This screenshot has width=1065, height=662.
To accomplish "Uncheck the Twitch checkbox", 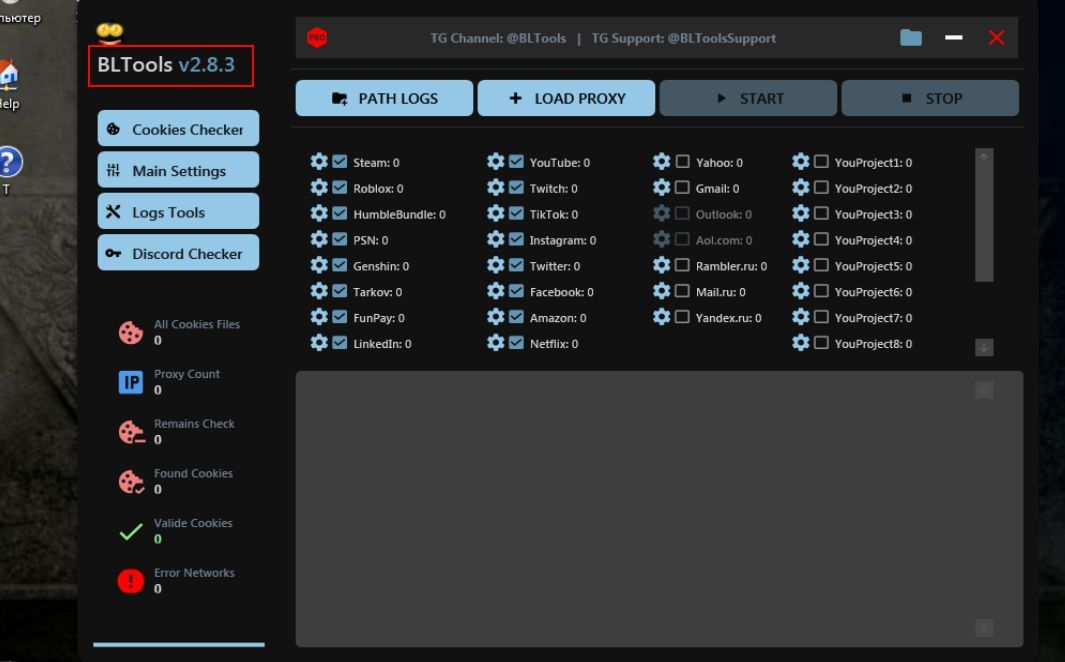I will [x=516, y=188].
